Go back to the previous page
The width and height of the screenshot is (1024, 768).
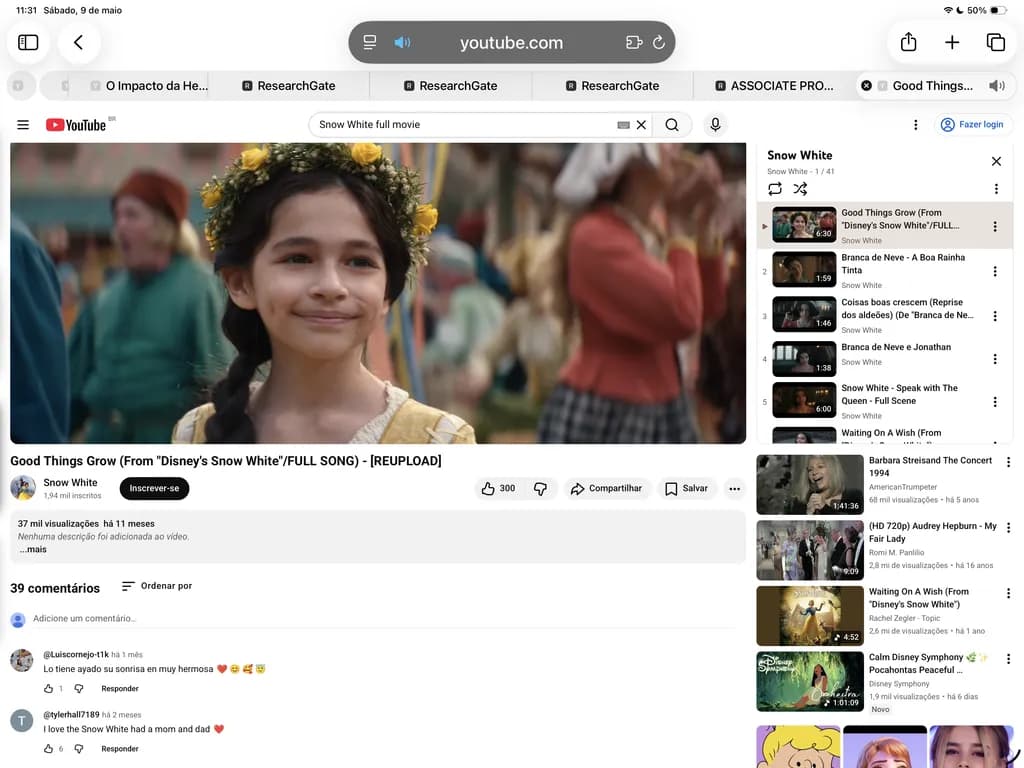tap(78, 42)
